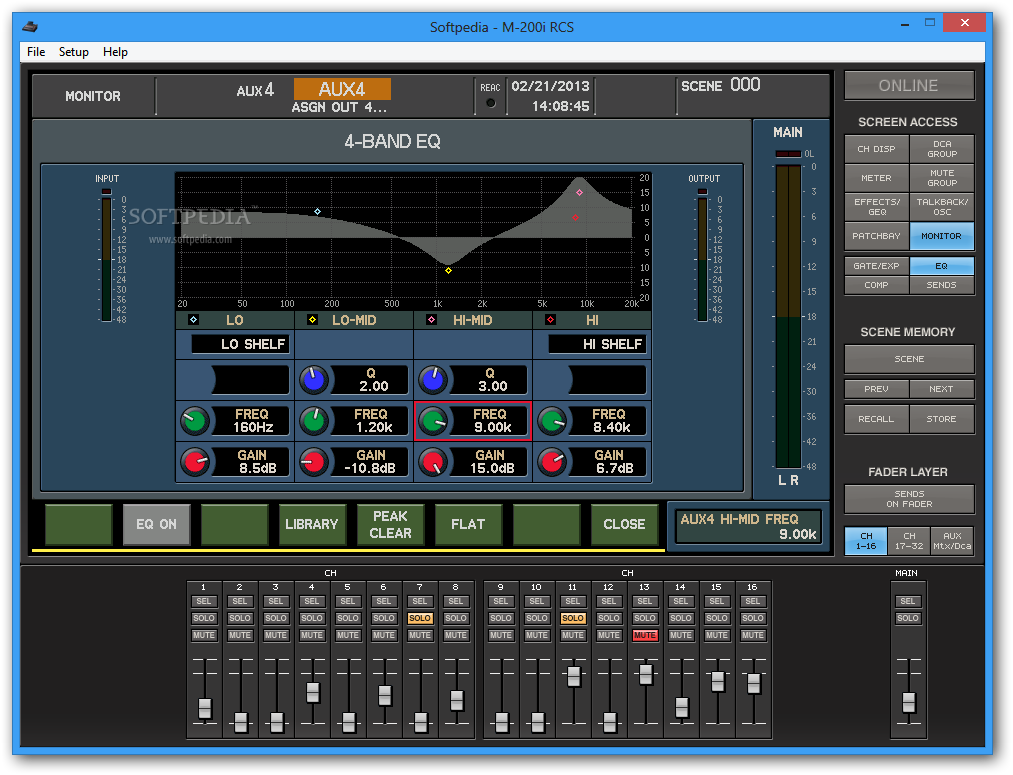Image resolution: width=1013 pixels, height=775 pixels.
Task: Select channel 5 with SEL
Action: point(348,601)
